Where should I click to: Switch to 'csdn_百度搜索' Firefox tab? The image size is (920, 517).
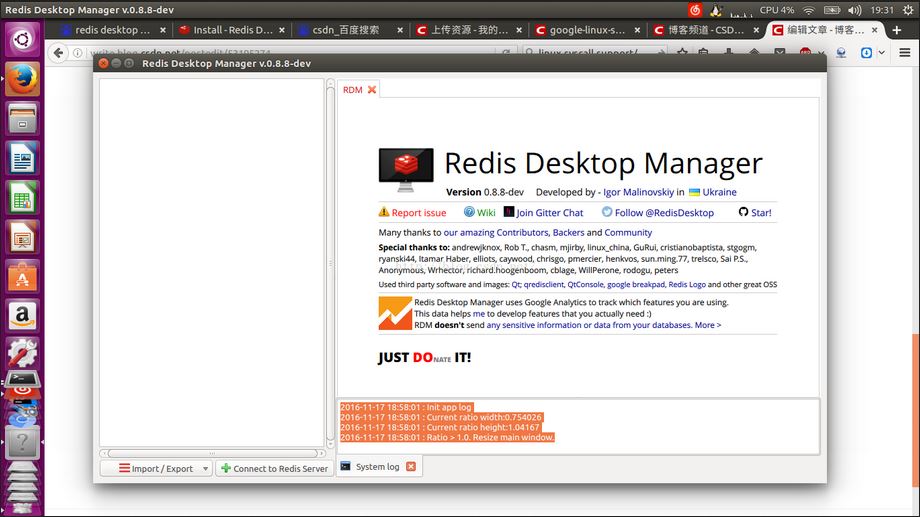point(351,29)
